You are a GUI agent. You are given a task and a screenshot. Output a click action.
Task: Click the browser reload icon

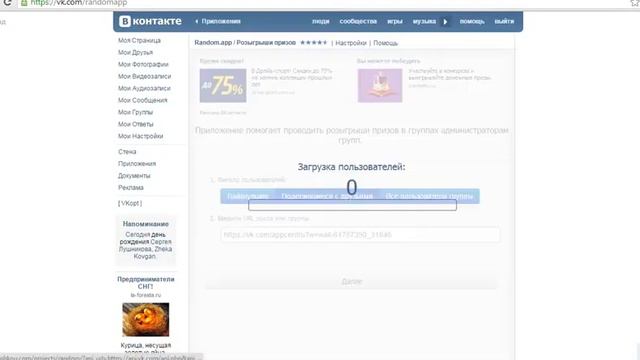click(x=7, y=3)
